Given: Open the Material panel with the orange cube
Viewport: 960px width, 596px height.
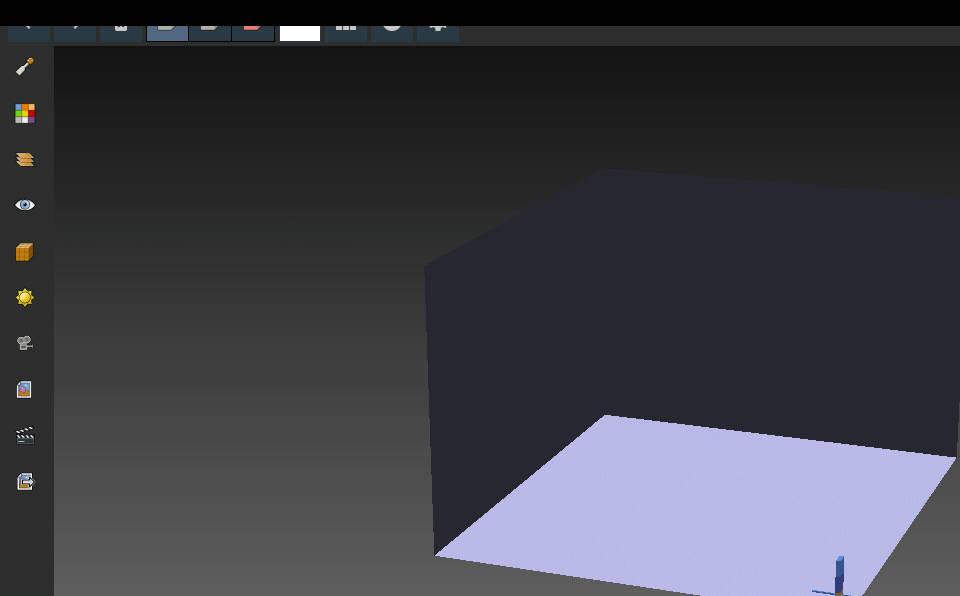Looking at the screenshot, I should coord(25,252).
